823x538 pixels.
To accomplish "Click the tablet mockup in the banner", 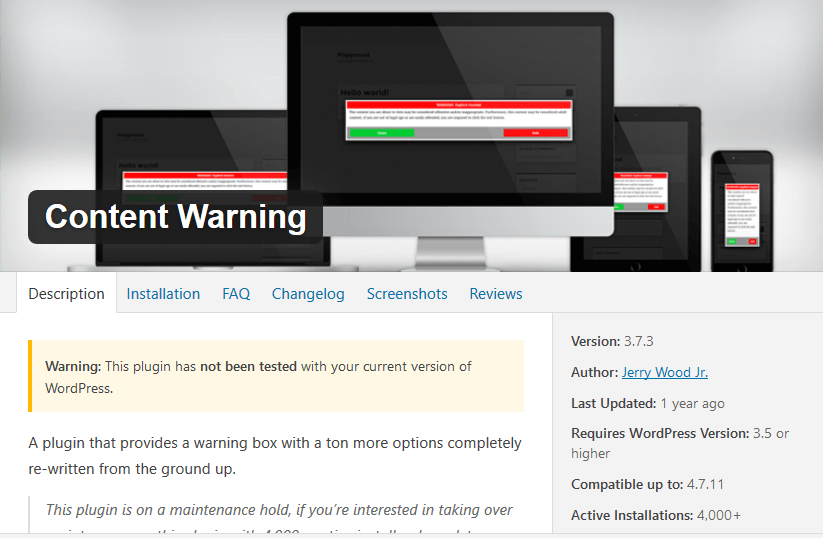I will point(642,190).
